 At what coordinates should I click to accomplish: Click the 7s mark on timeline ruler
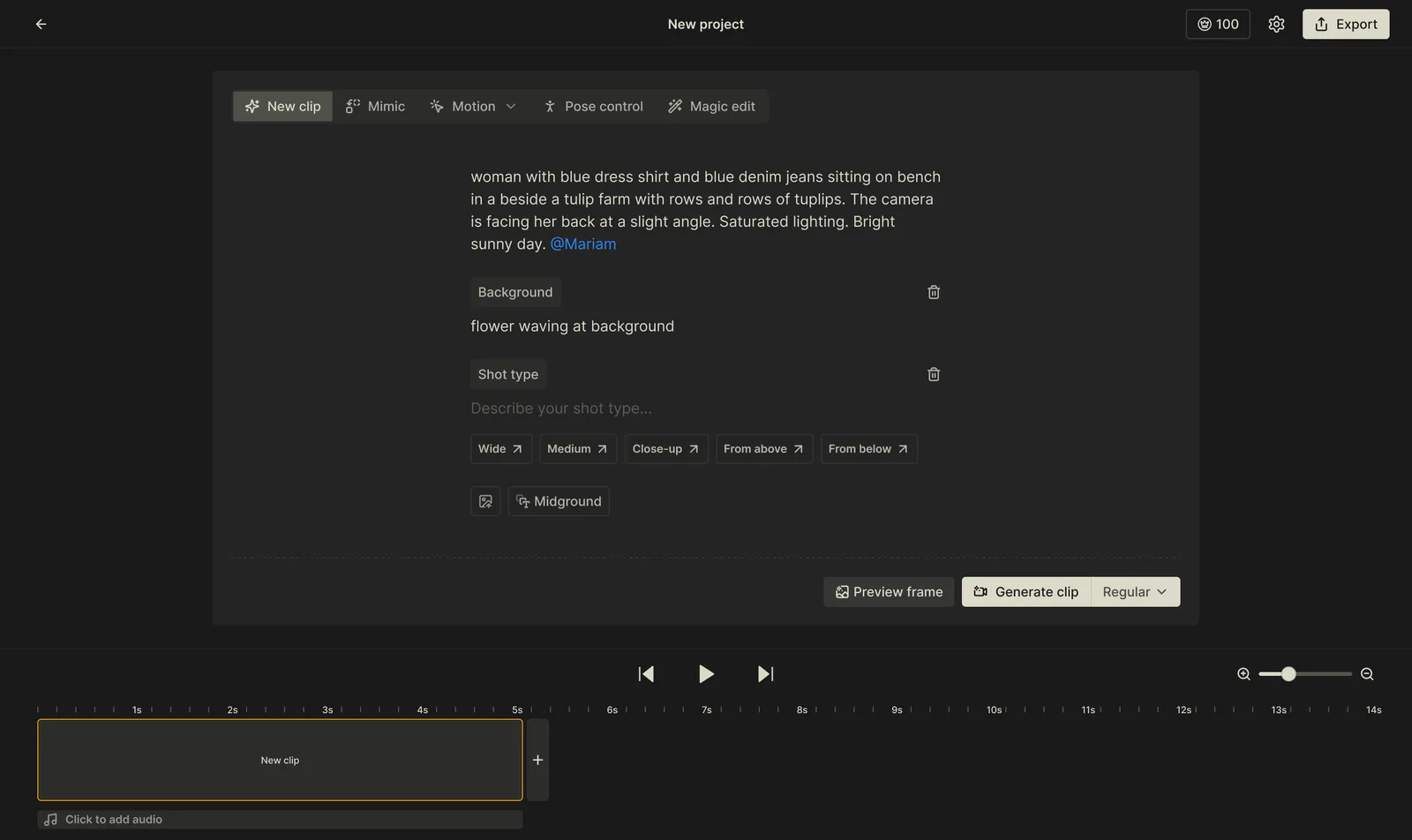coord(706,710)
